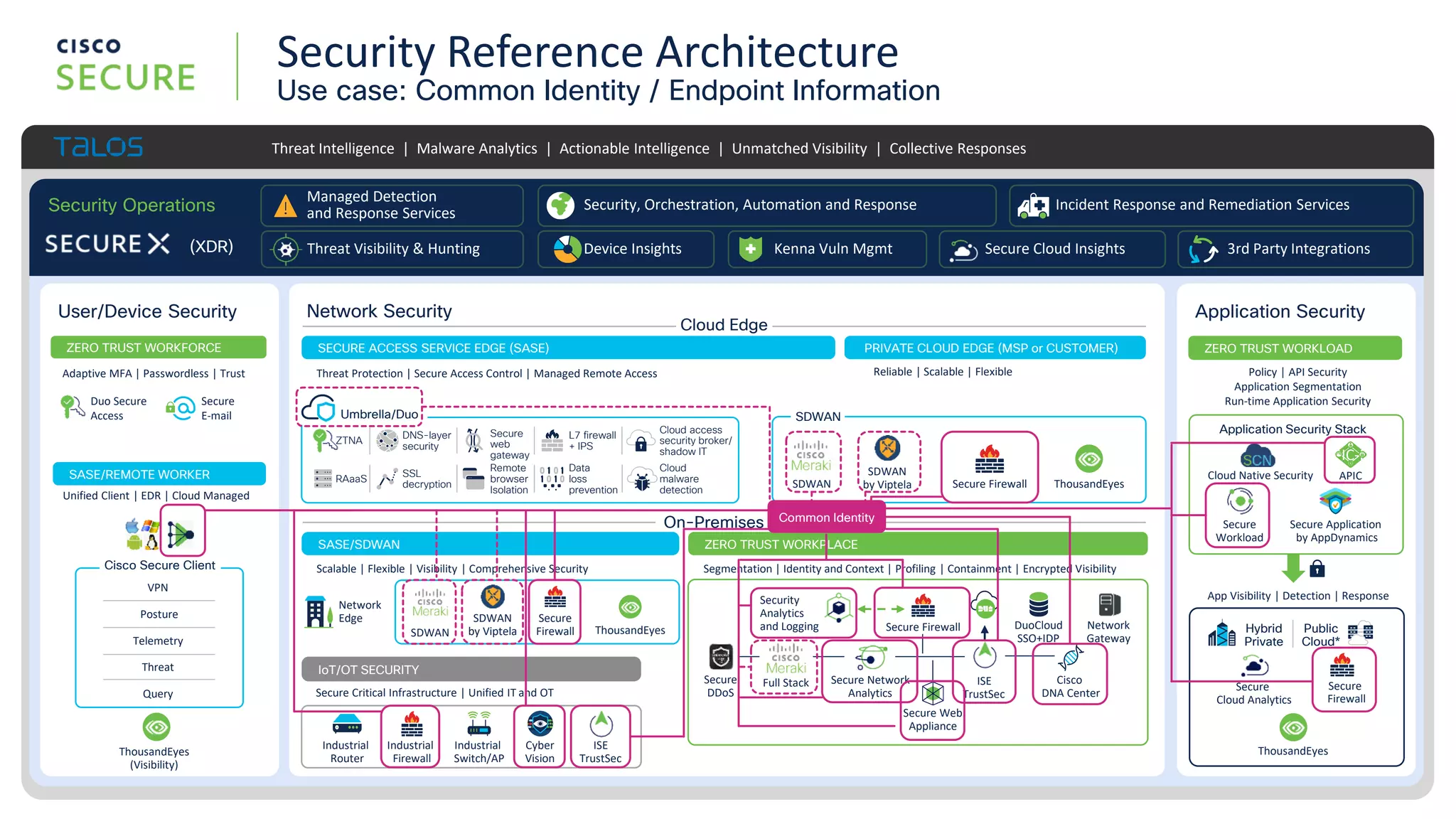Click the Device Insights box
Screen dimensions: 1456x819
point(626,249)
